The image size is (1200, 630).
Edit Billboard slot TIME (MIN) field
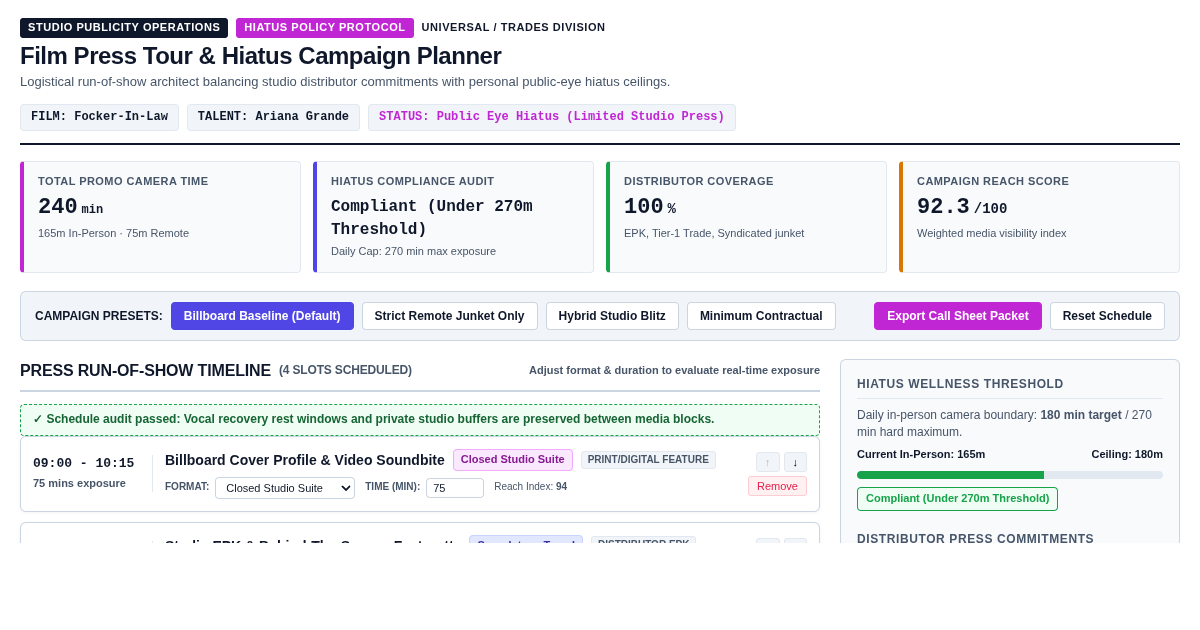coord(455,488)
